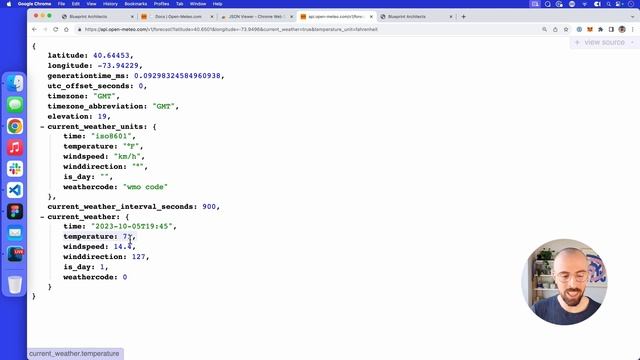Screen dimensions: 640x360
Task: Open the Bookmarks menu
Action: [136, 4]
